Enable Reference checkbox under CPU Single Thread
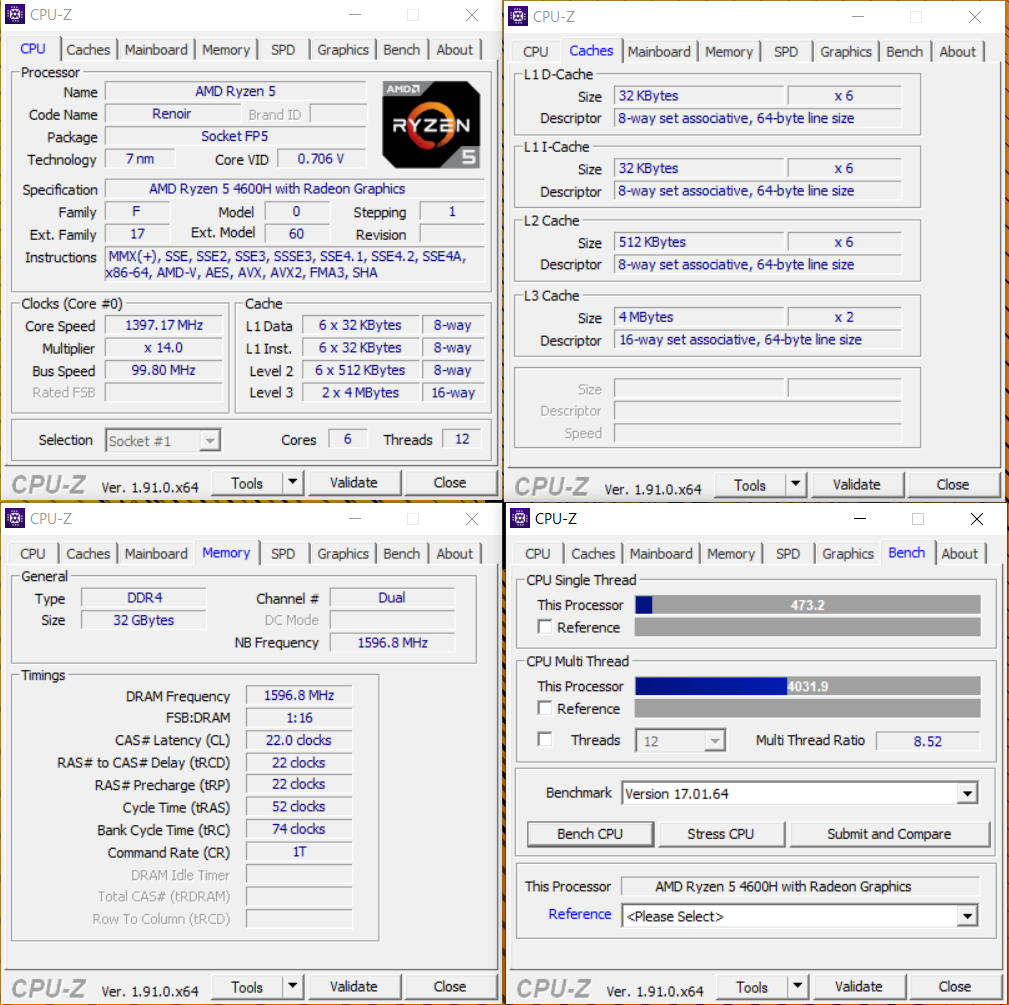 (545, 627)
